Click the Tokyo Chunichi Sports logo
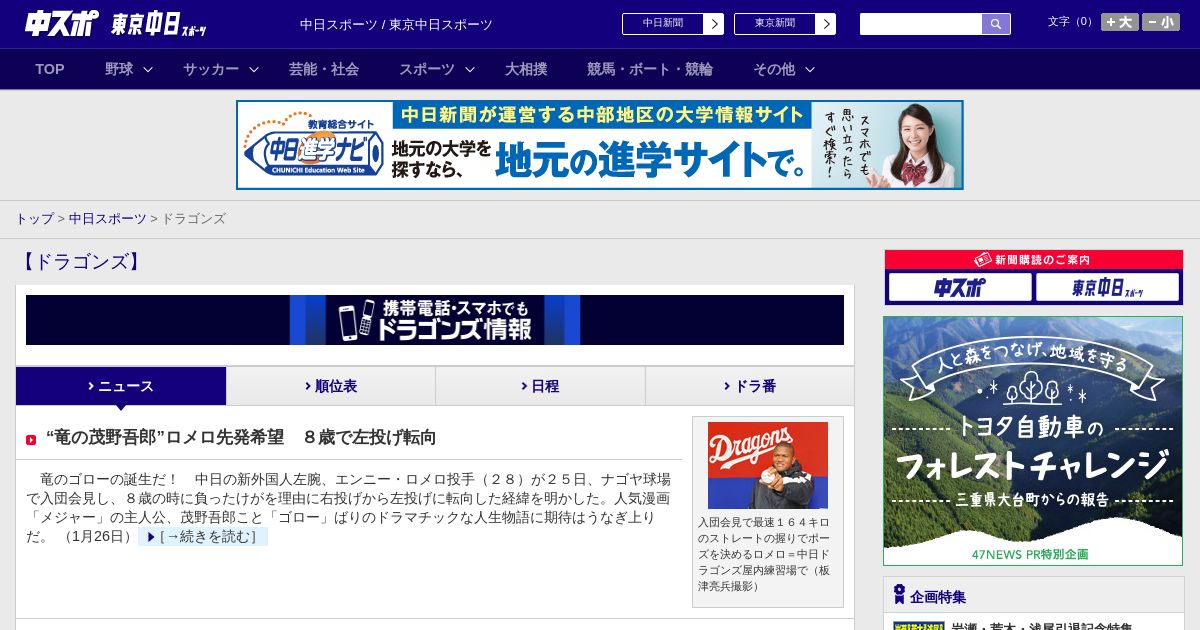This screenshot has width=1200, height=630. [159, 24]
